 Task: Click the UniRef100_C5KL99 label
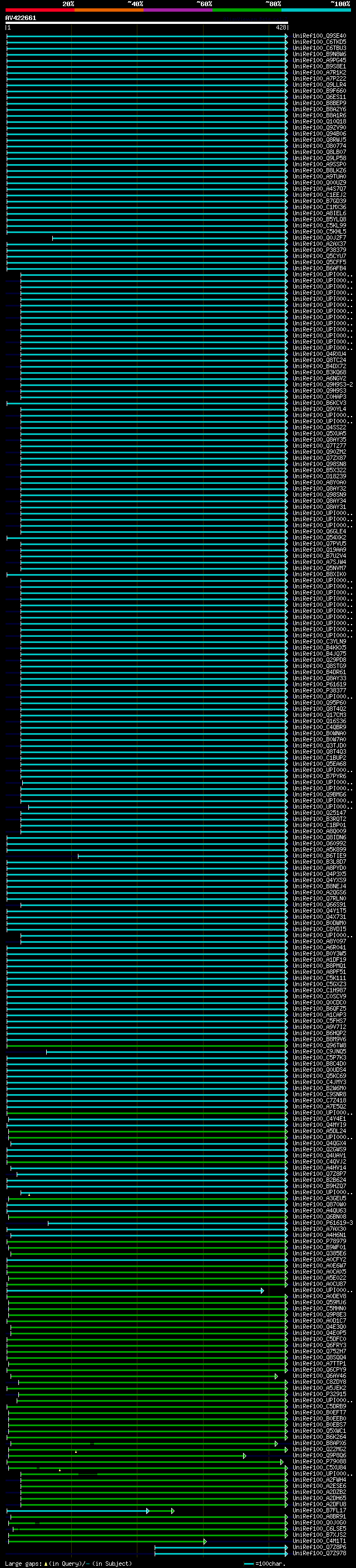point(319,226)
